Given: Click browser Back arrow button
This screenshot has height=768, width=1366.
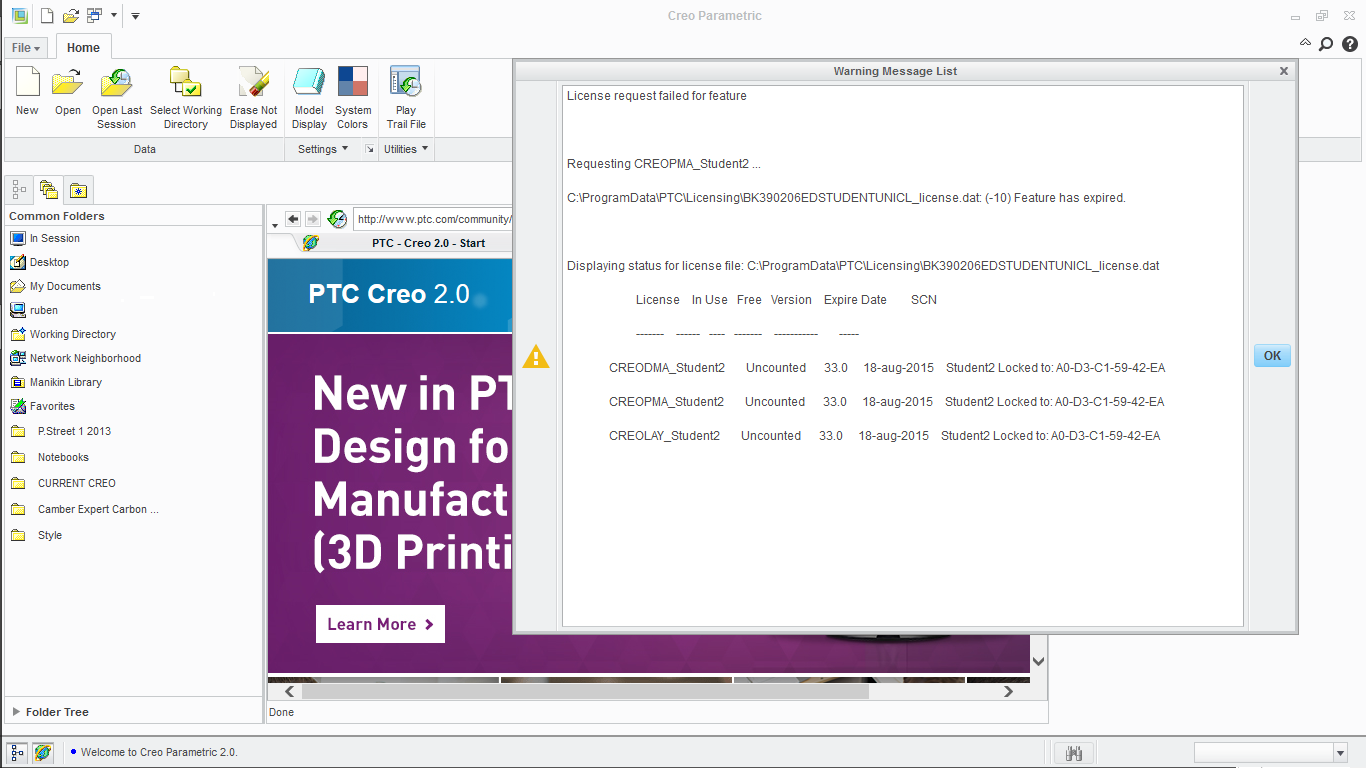Looking at the screenshot, I should (293, 219).
